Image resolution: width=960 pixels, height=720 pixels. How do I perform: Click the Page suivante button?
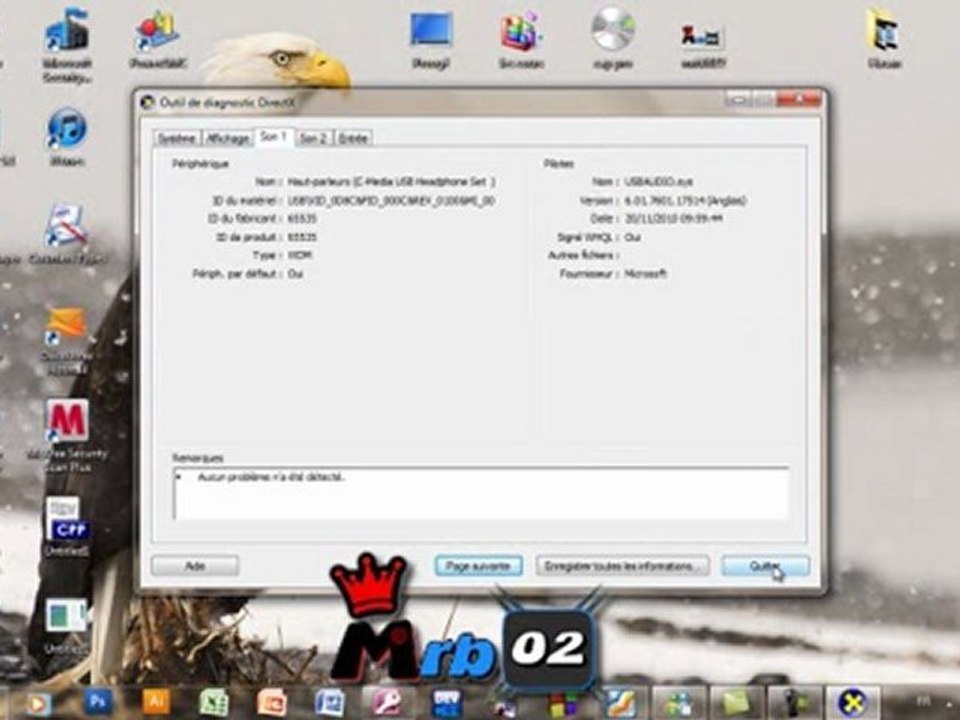tap(478, 566)
